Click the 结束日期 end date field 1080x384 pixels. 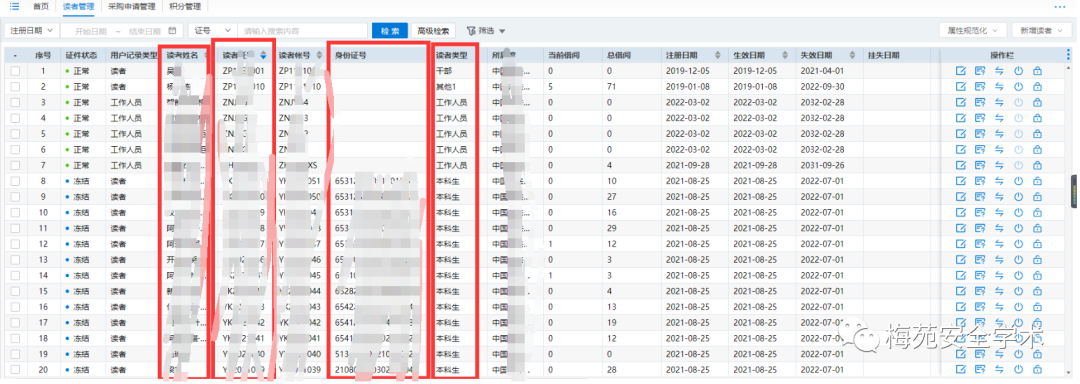click(145, 31)
